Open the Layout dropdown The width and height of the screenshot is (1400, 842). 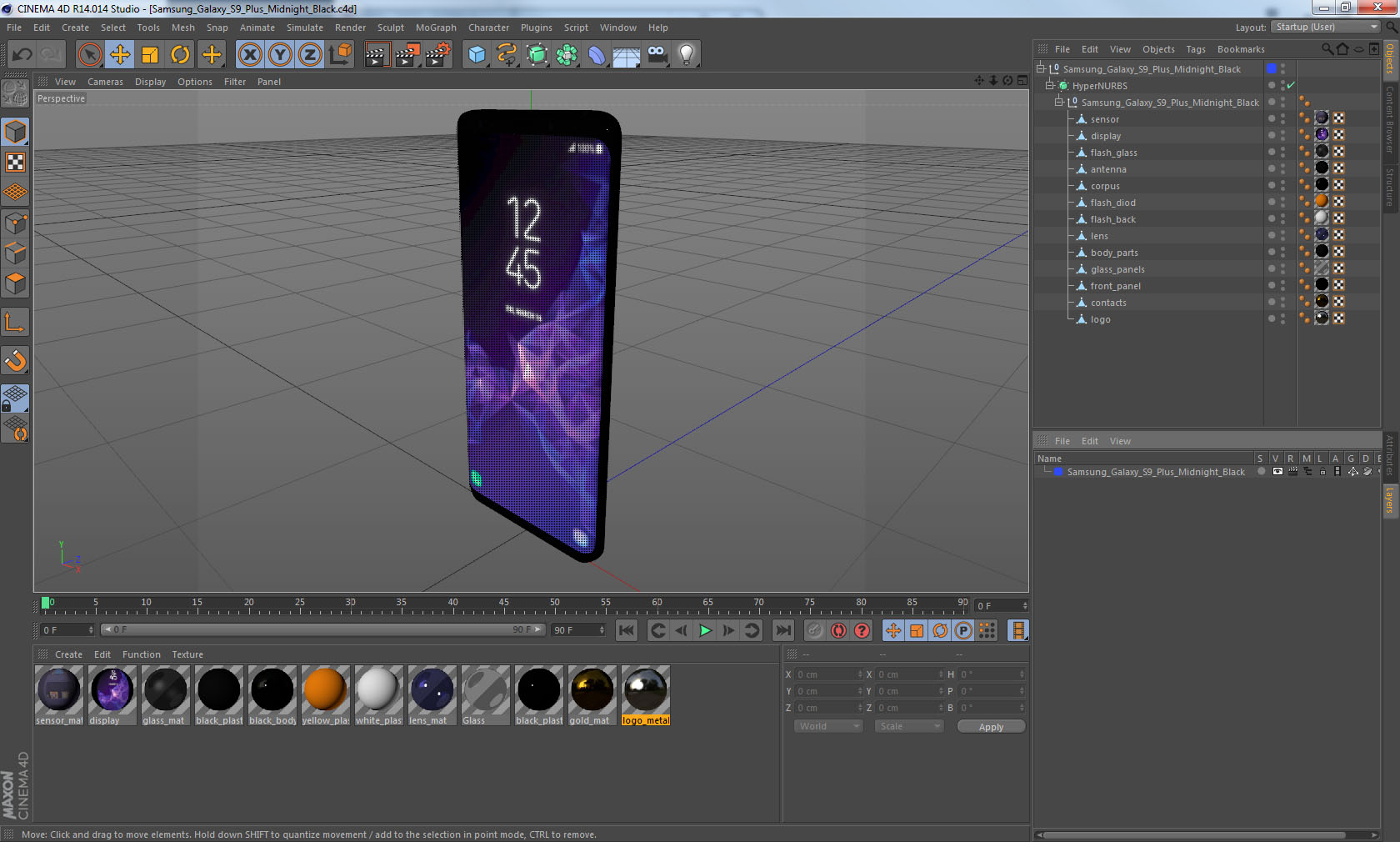pos(1327,28)
